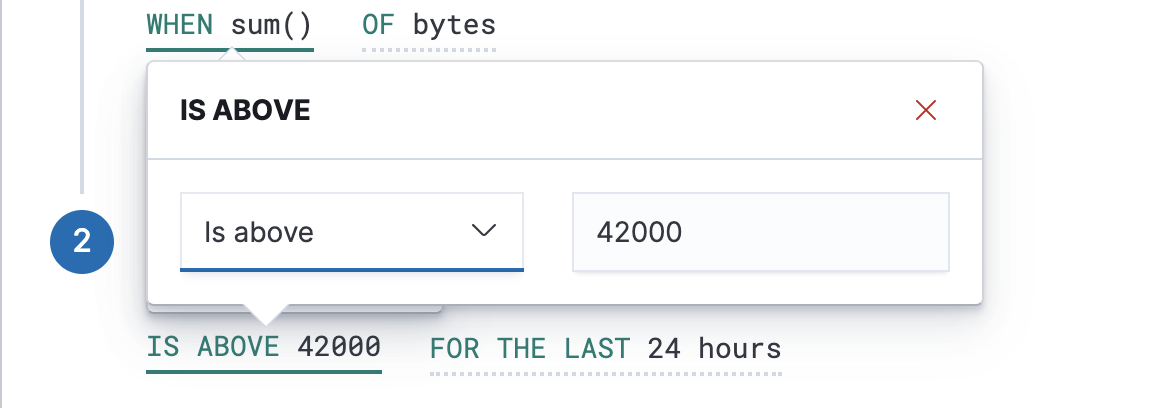The height and width of the screenshot is (408, 1156).
Task: Click the 24 hours time window value
Action: coord(714,348)
